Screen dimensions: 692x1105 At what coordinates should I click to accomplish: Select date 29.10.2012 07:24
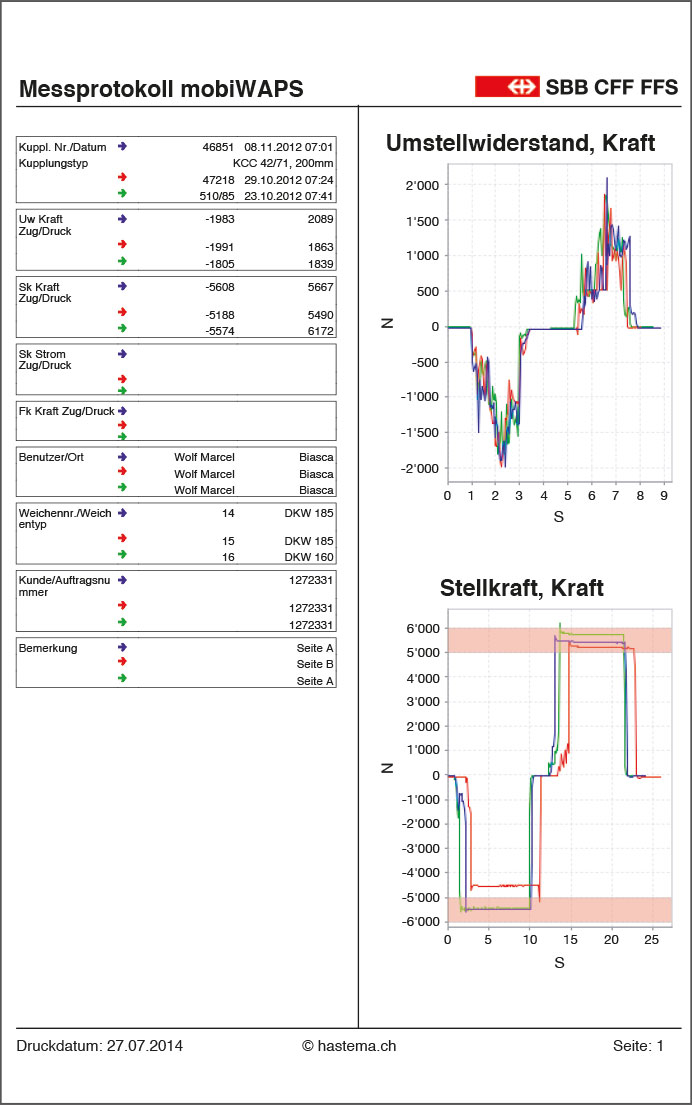288,180
